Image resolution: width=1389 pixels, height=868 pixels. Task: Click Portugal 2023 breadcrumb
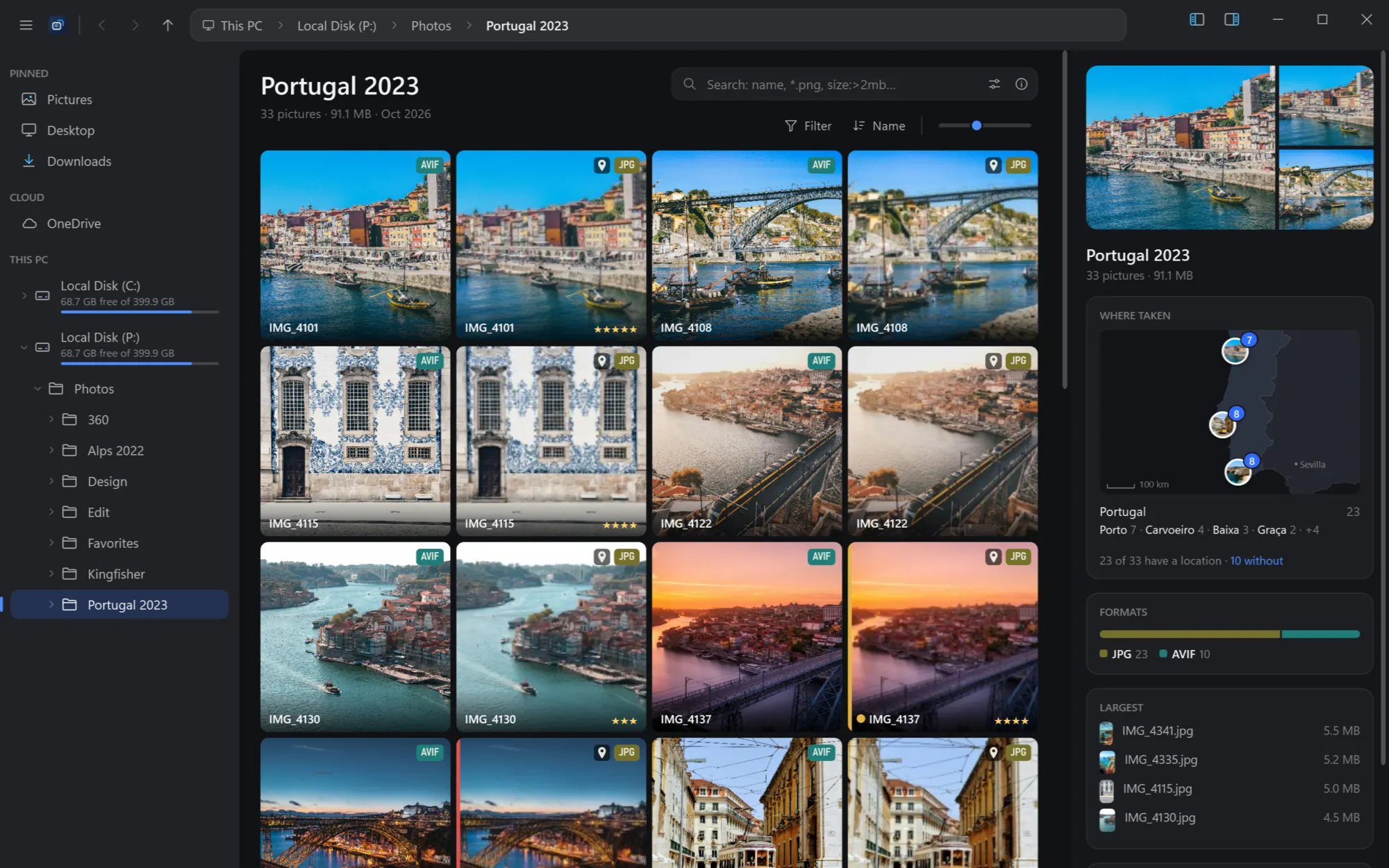tap(527, 26)
